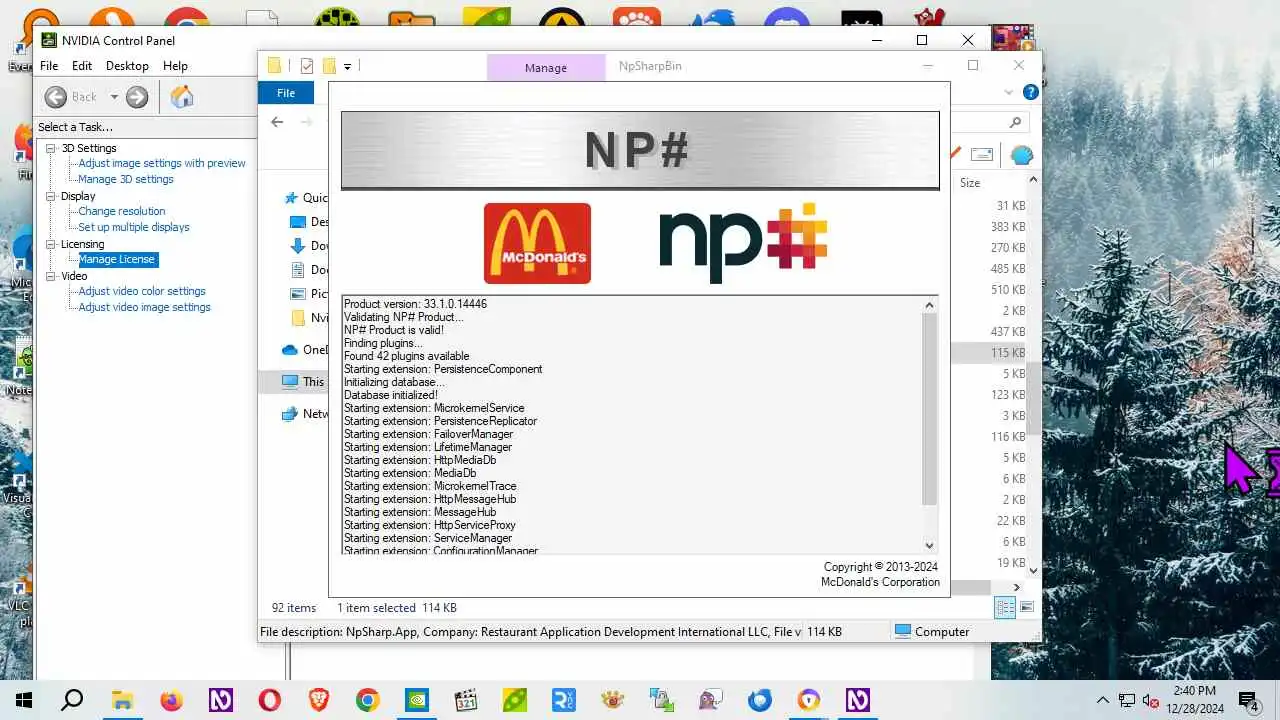1280x720 pixels.
Task: Click the File tab in File Explorer
Action: (286, 93)
